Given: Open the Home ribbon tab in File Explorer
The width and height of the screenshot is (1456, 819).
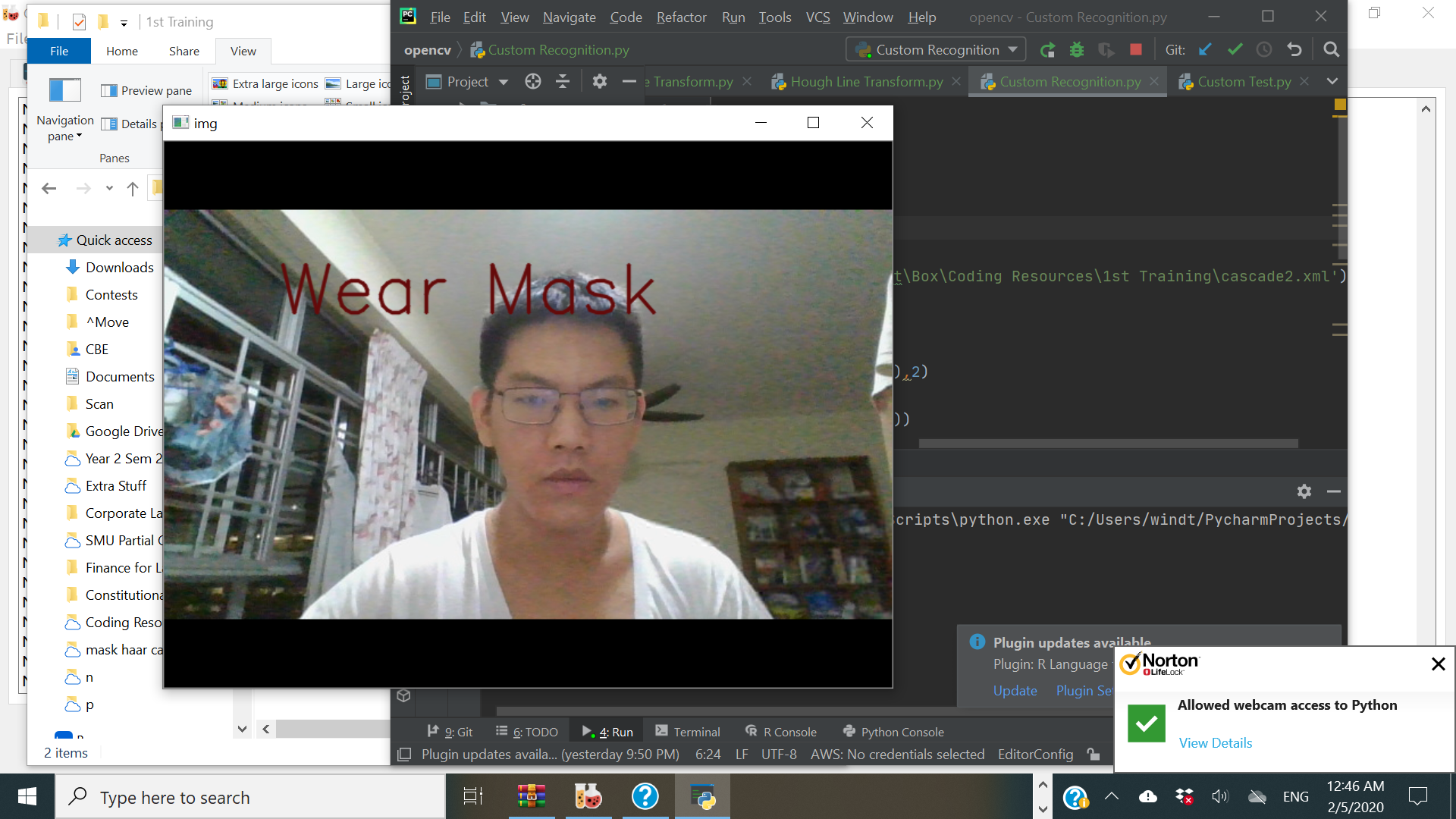Looking at the screenshot, I should (x=122, y=52).
